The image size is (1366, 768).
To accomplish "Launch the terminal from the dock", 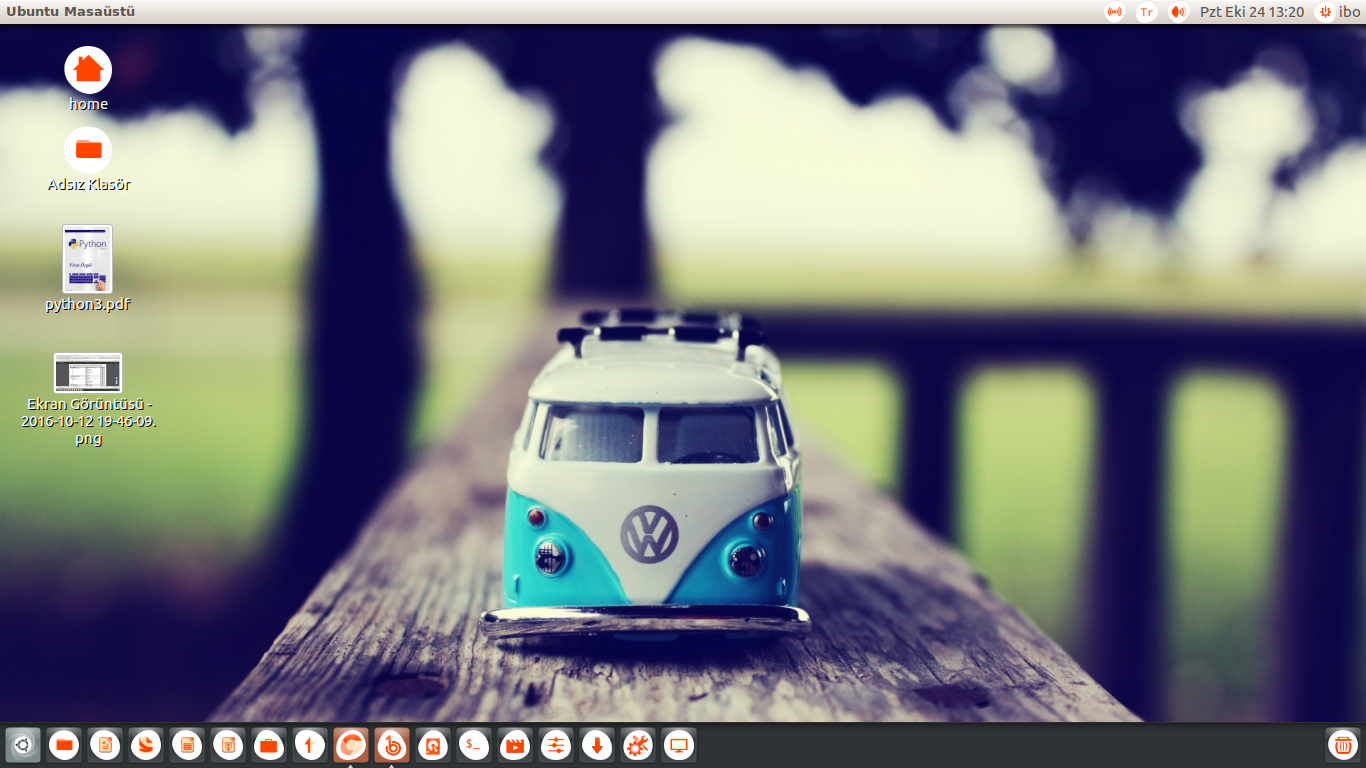I will pyautogui.click(x=474, y=745).
